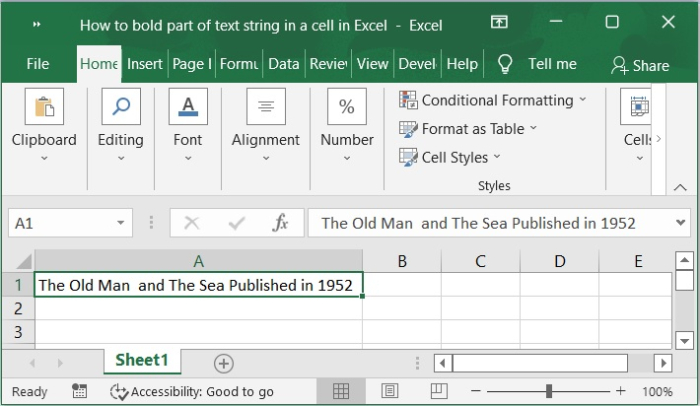Open the Alignment group icon

(265, 106)
